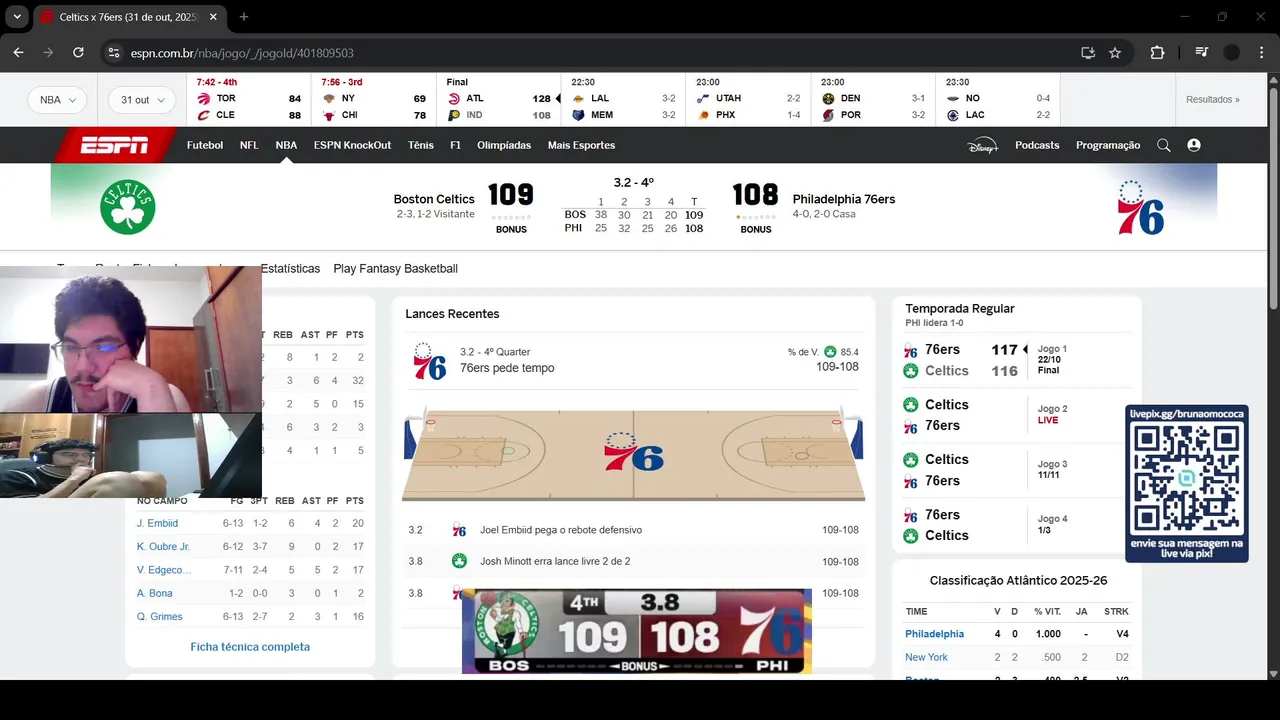Click the install app icon in address bar
Viewport: 1280px width, 720px height.
pos(1088,53)
